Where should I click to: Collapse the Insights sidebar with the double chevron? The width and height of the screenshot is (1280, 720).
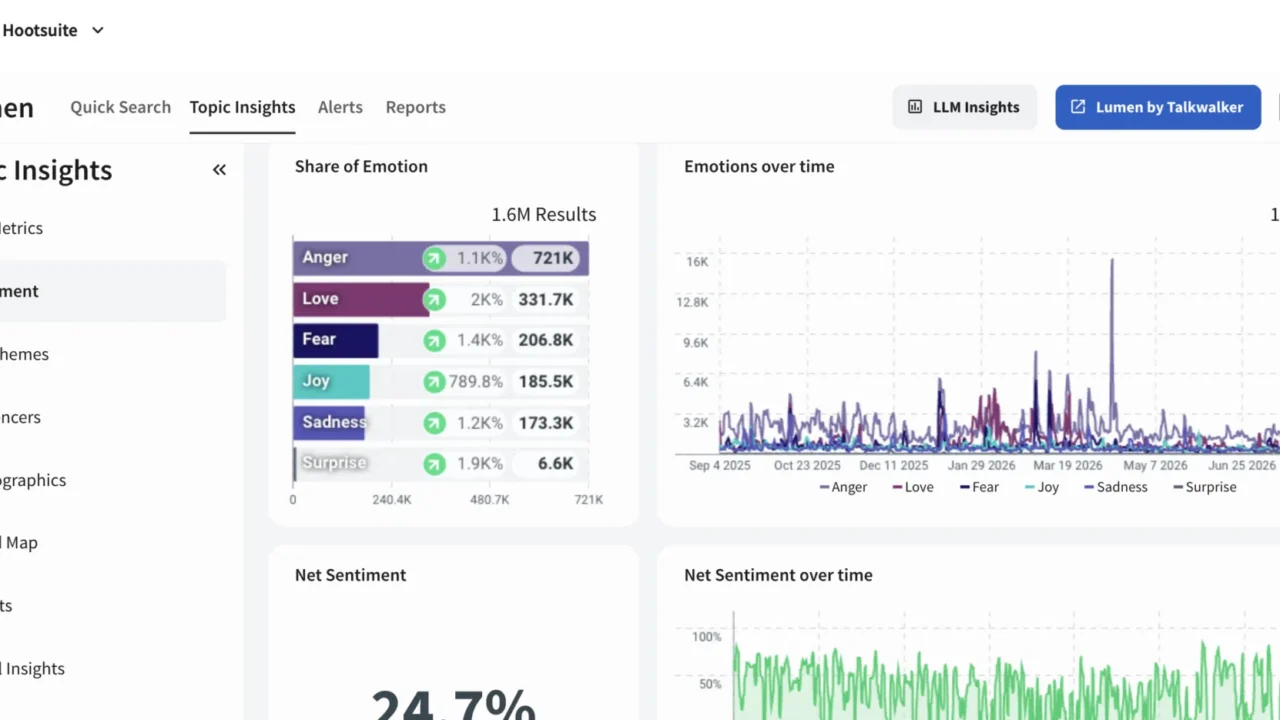[x=219, y=170]
